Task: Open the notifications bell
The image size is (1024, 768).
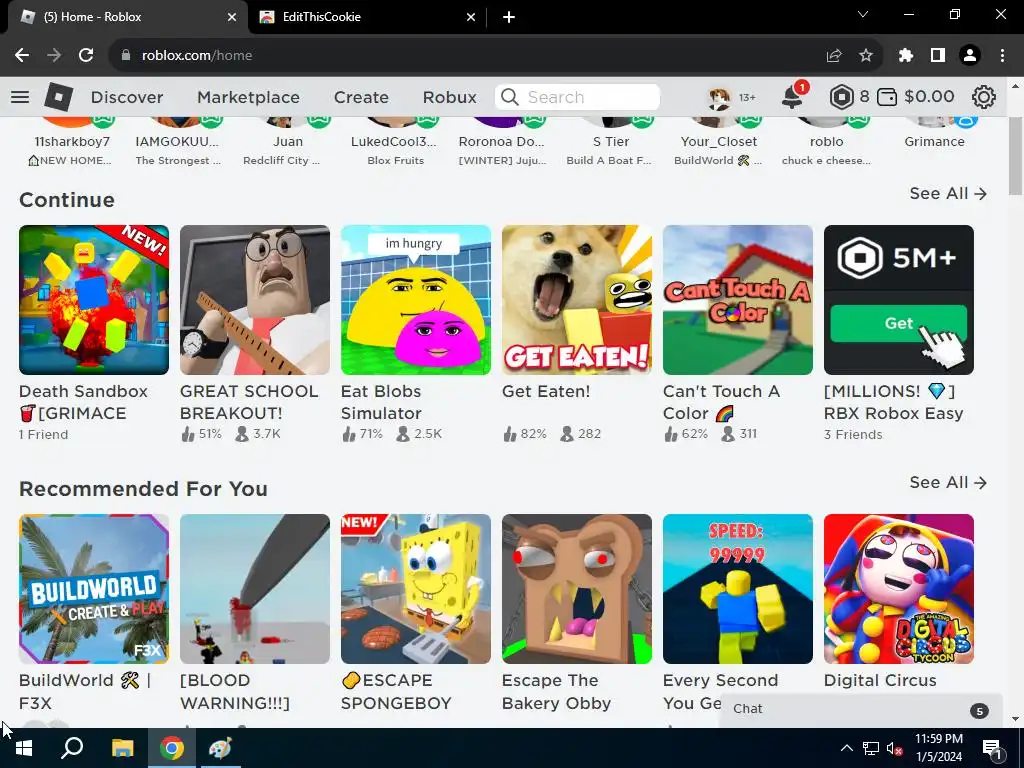Action: [x=792, y=97]
